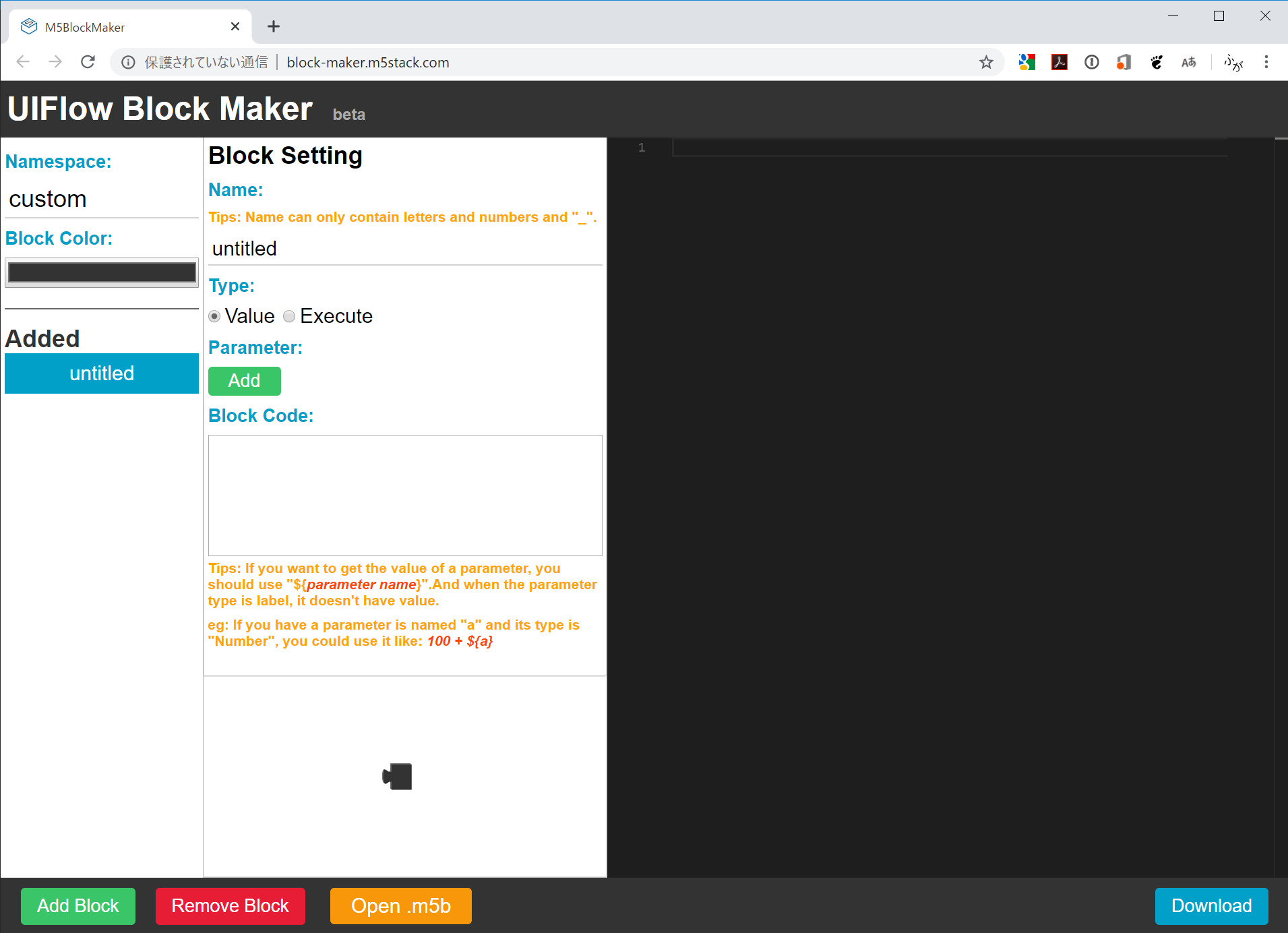Select the Value type radio button

[214, 316]
